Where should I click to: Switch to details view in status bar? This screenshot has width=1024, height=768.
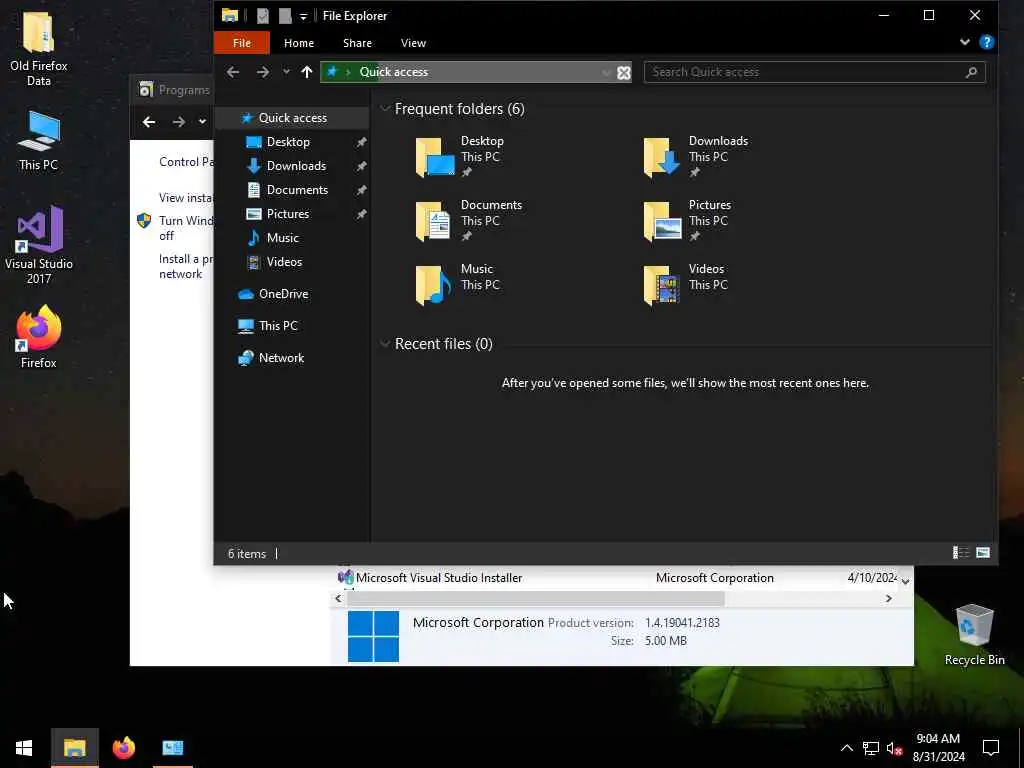click(961, 553)
